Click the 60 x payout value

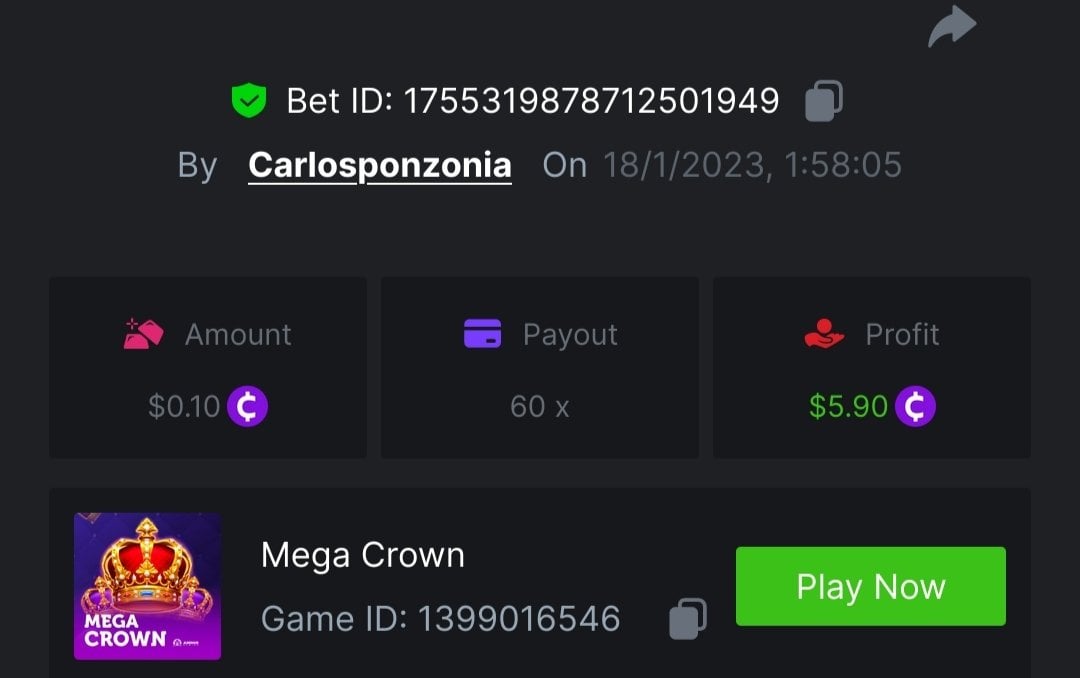pyautogui.click(x=539, y=407)
